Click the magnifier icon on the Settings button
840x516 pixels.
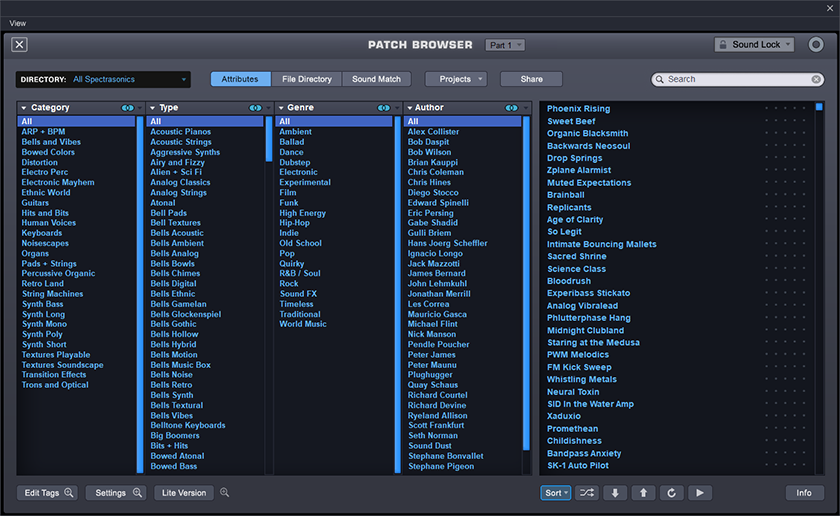[x=137, y=492]
